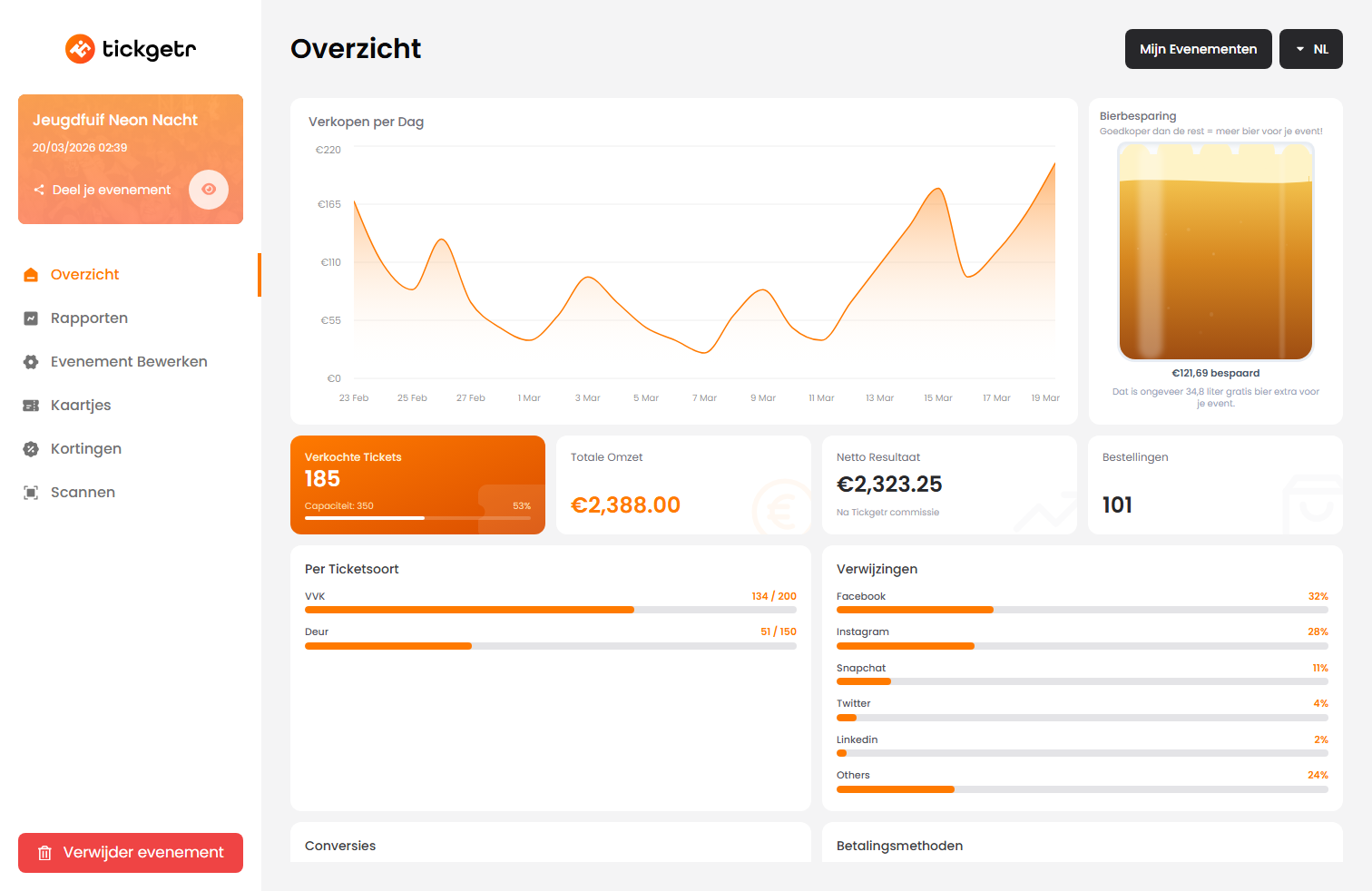Select the Kaartjes tickets icon
This screenshot has width=1372, height=891.
pos(30,405)
